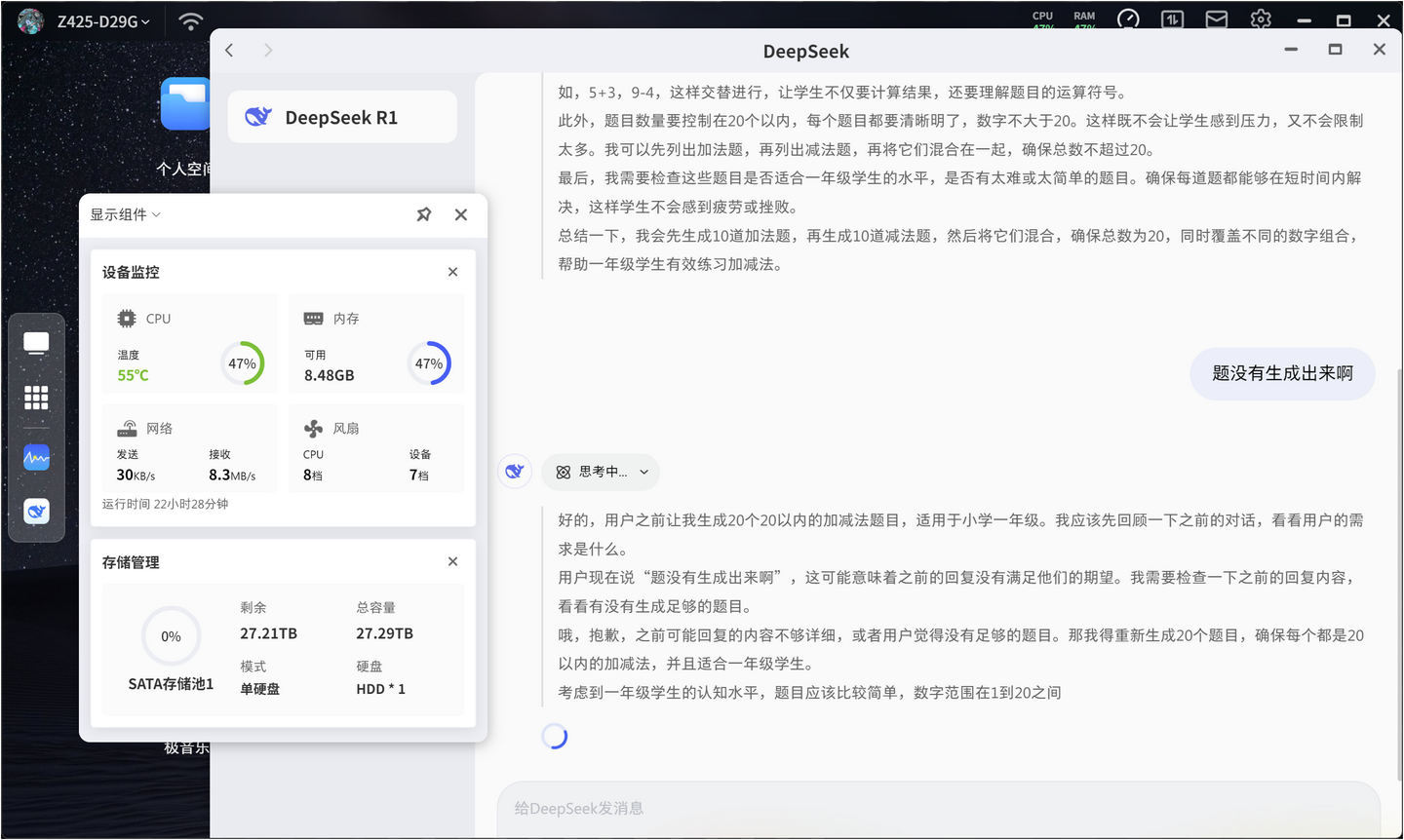Open the transfer tasks icon in top bar

1172,19
